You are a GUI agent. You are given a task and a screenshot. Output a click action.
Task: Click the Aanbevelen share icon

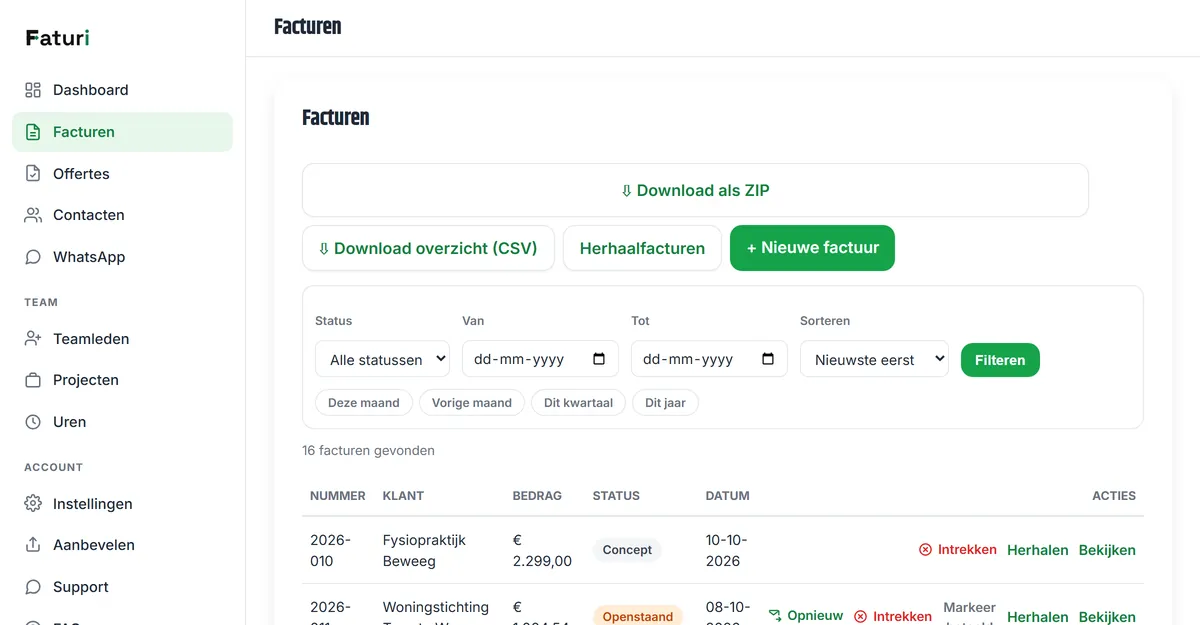tap(33, 545)
